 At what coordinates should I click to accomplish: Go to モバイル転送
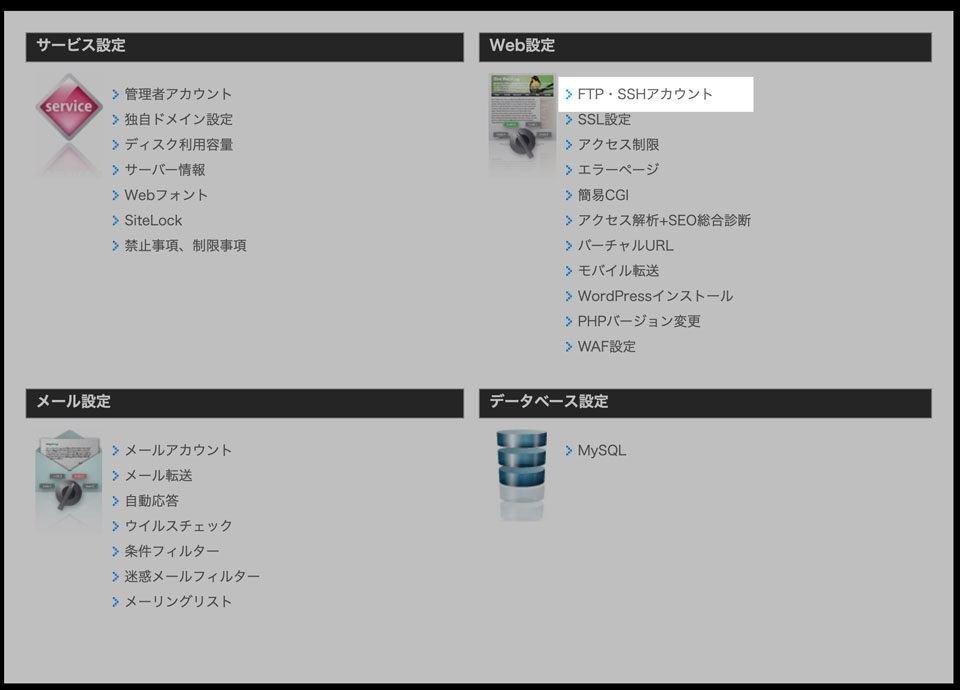[x=618, y=271]
